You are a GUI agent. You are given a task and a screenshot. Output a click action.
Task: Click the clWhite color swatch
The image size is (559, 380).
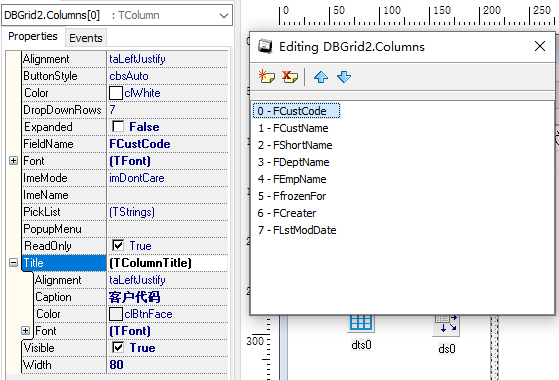pyautogui.click(x=116, y=93)
